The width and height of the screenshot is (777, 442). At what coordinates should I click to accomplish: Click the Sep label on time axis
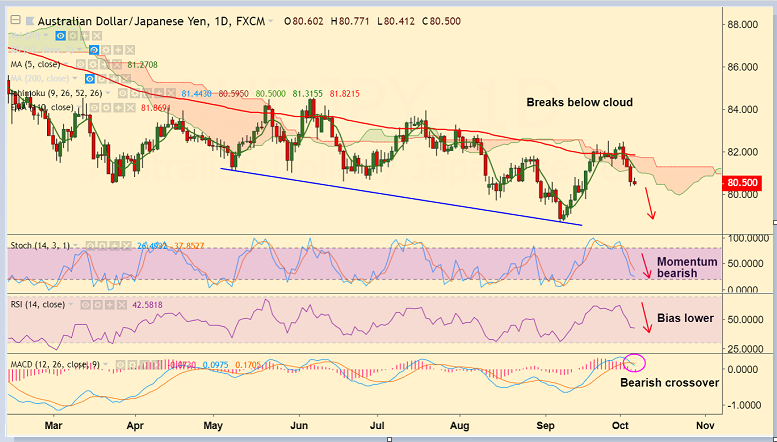[x=546, y=426]
